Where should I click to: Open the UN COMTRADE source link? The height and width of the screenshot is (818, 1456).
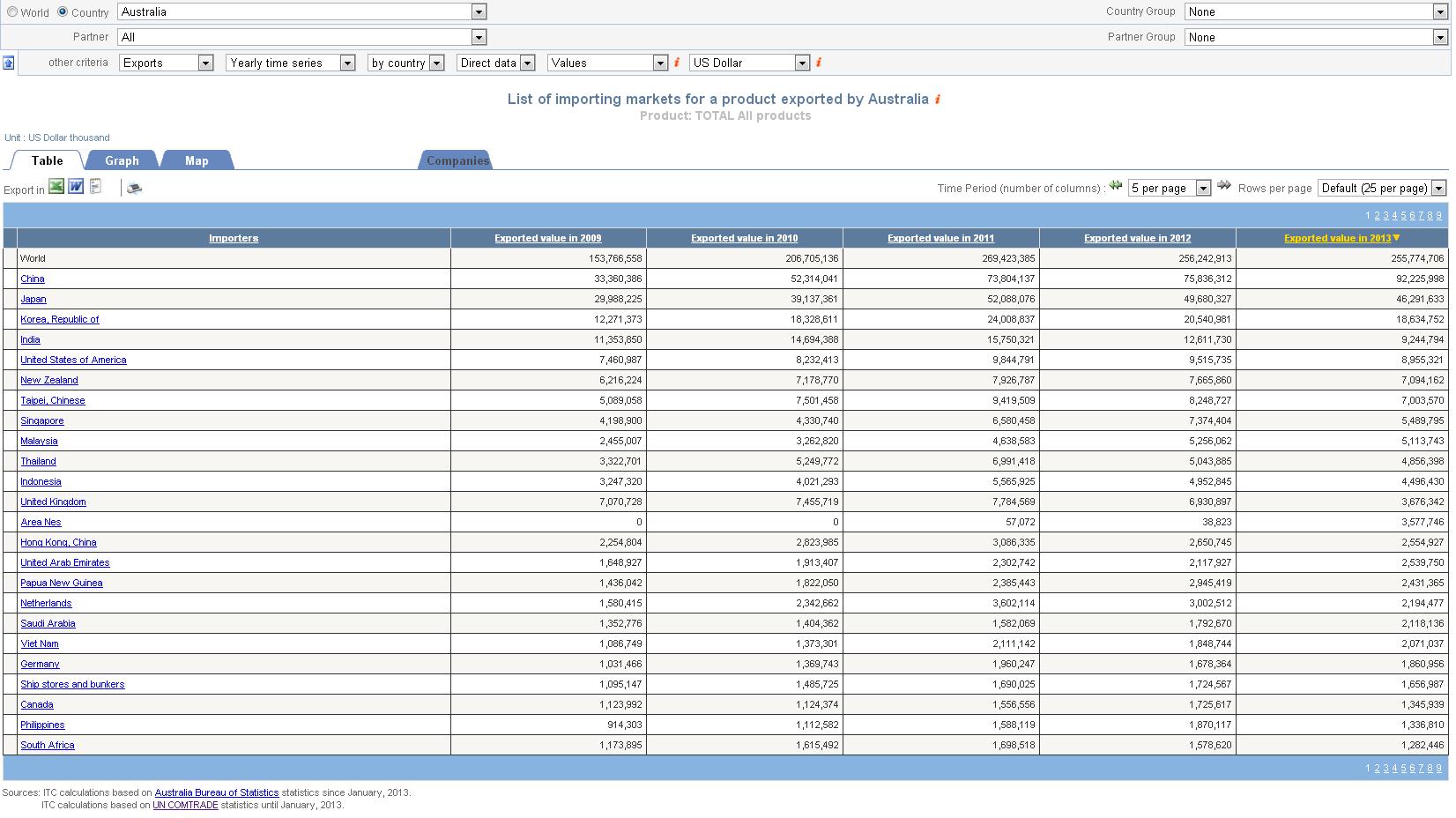coord(185,805)
